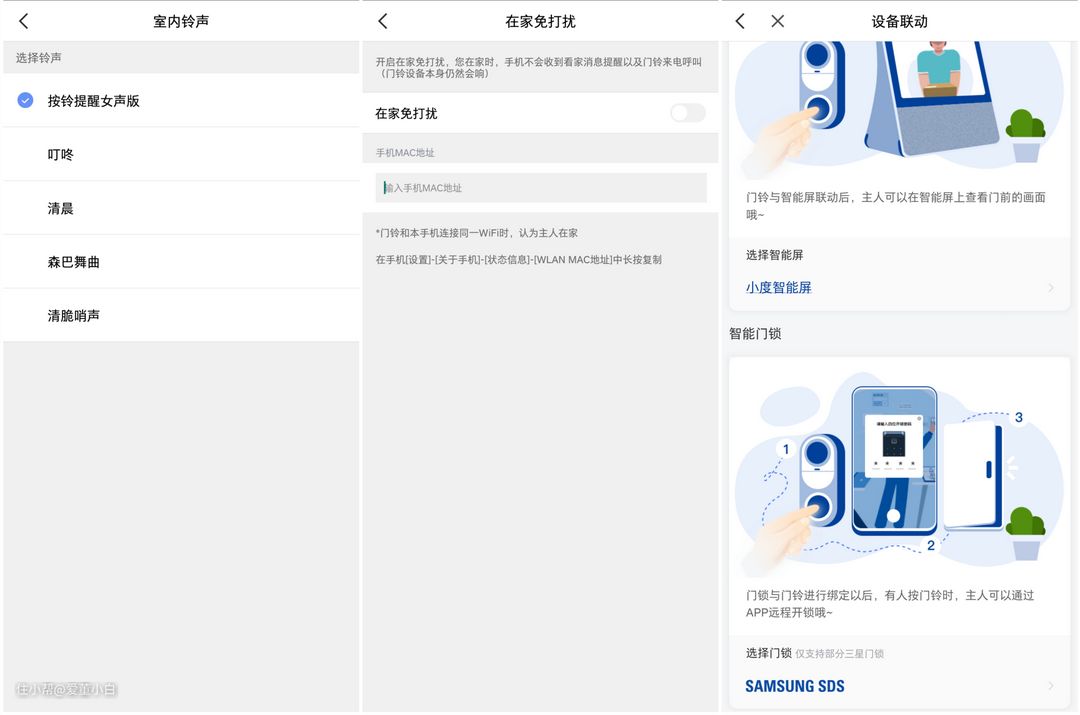Expand chevron beside 小度智能屏
This screenshot has height=715, width=1080.
point(1051,288)
